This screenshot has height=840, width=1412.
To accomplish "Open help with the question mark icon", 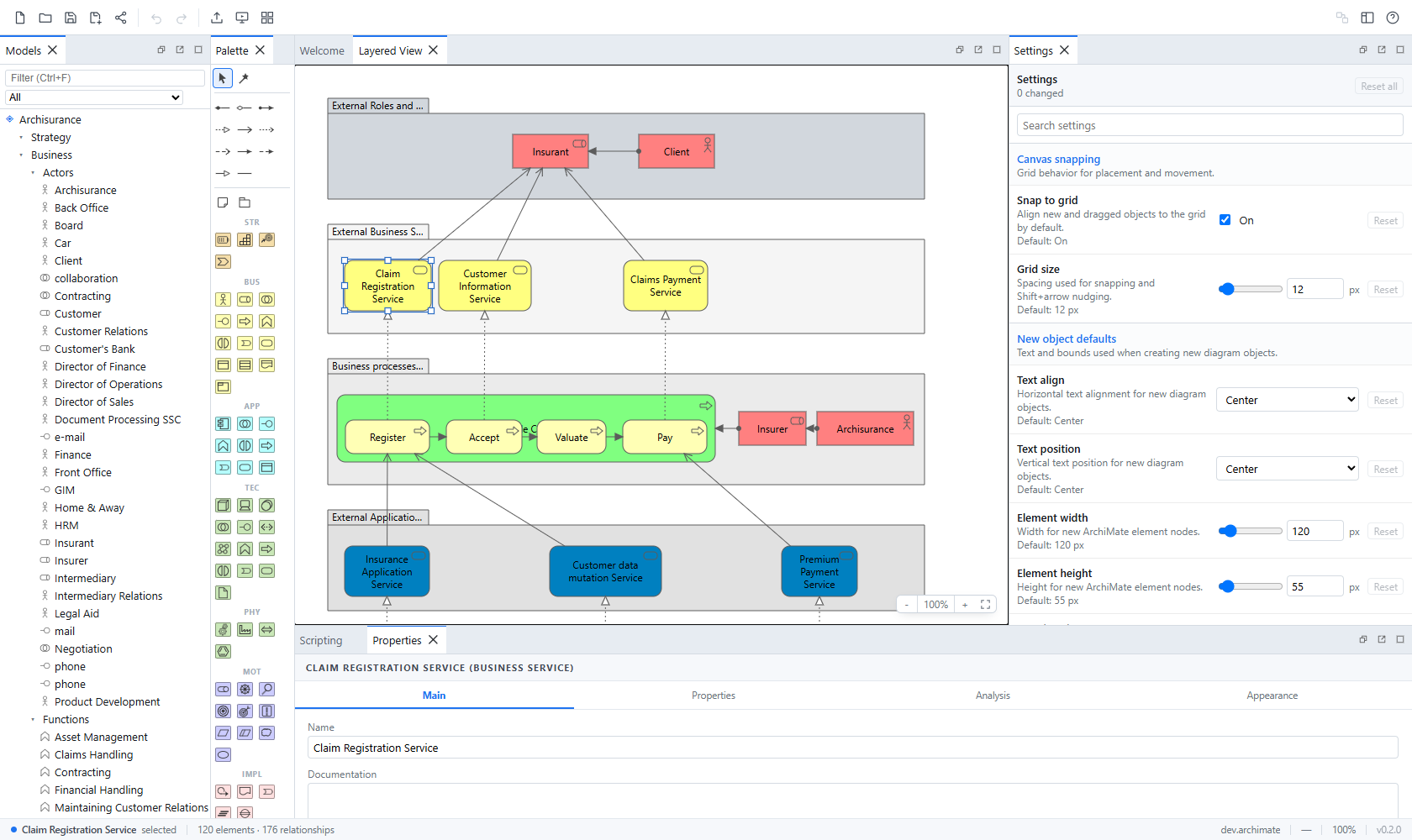I will (1393, 18).
